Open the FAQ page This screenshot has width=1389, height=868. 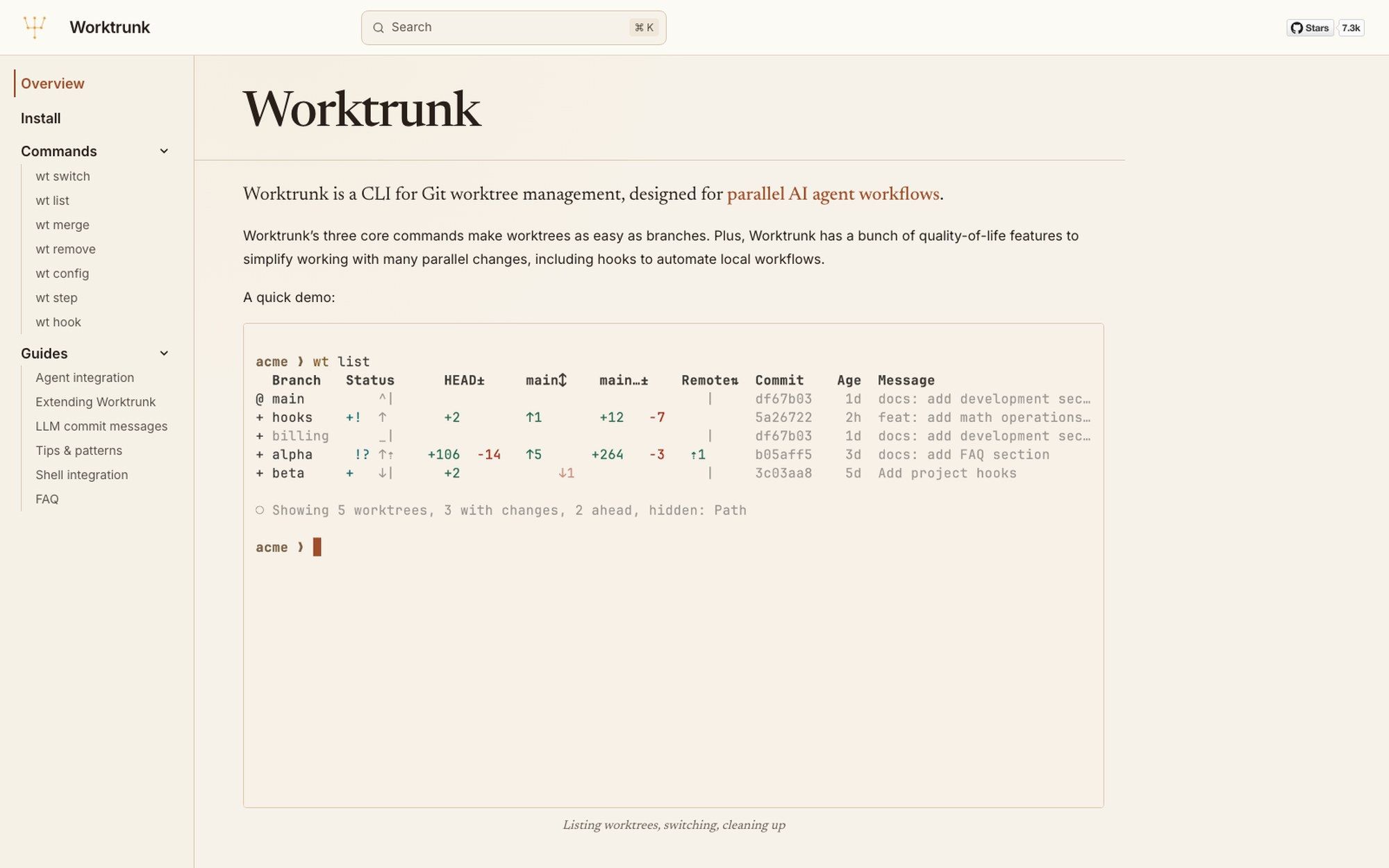click(47, 499)
